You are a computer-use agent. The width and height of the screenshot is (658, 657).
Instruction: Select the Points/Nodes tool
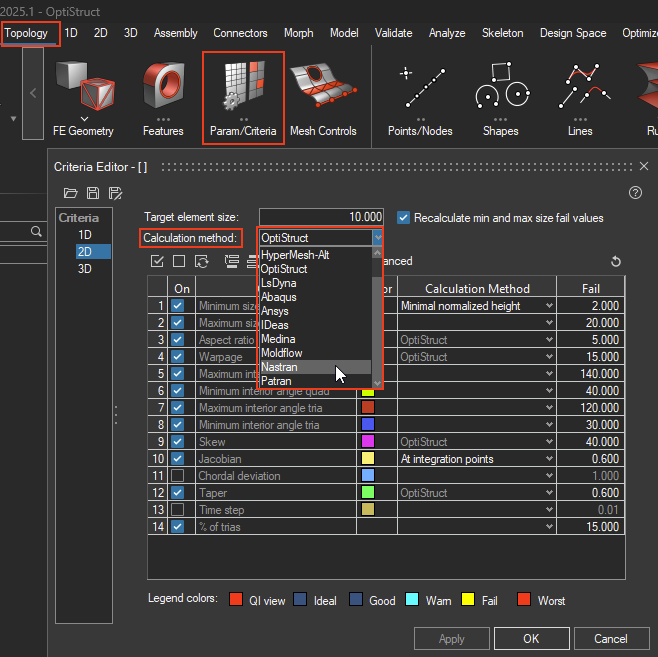(420, 99)
